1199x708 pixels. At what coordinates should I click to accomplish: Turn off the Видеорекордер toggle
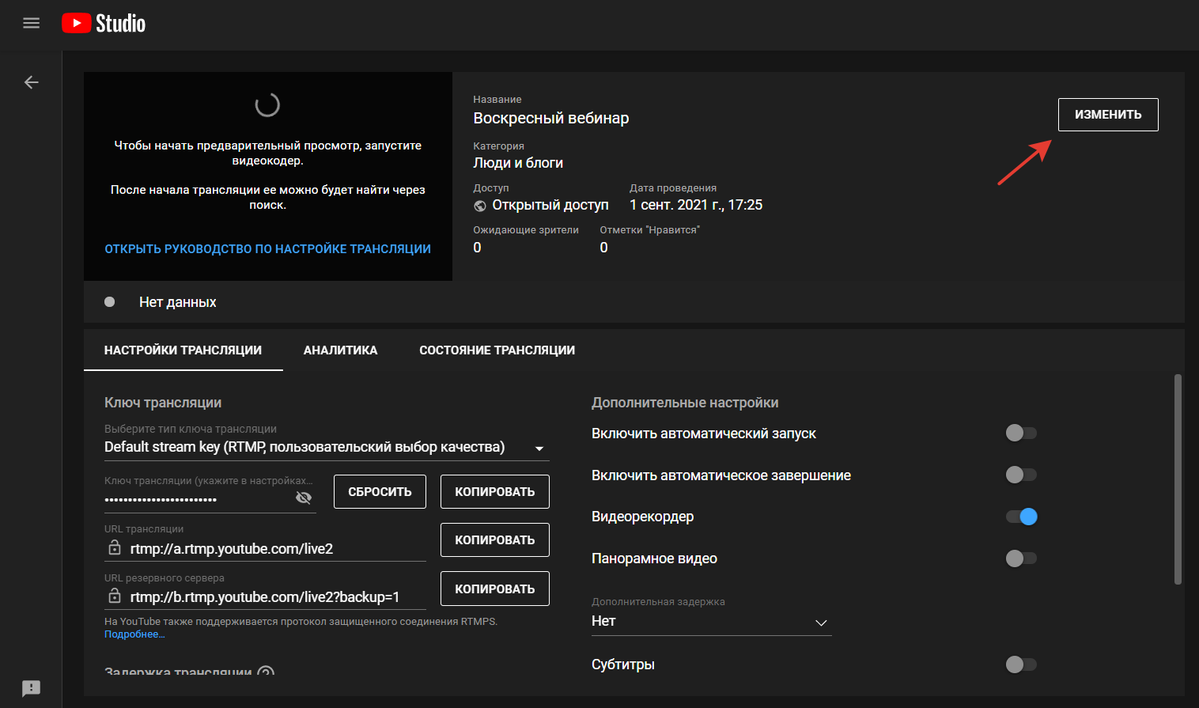(1021, 517)
